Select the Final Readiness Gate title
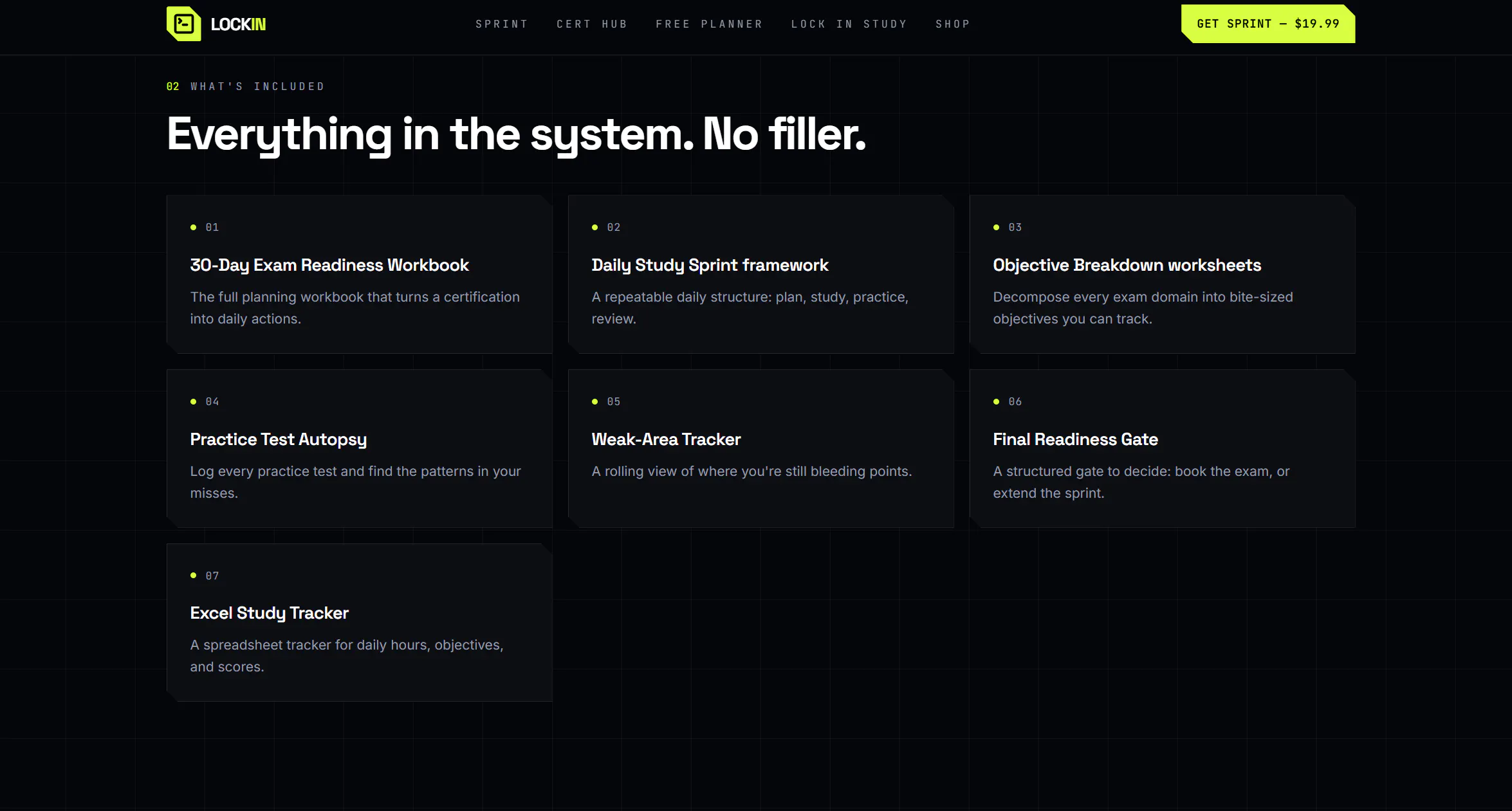1512x811 pixels. pyautogui.click(x=1075, y=439)
